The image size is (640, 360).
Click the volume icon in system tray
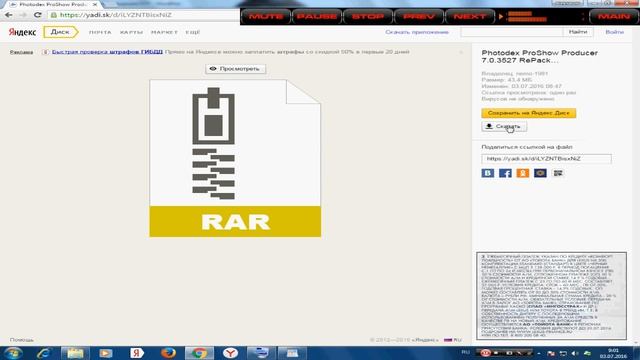pyautogui.click(x=575, y=353)
